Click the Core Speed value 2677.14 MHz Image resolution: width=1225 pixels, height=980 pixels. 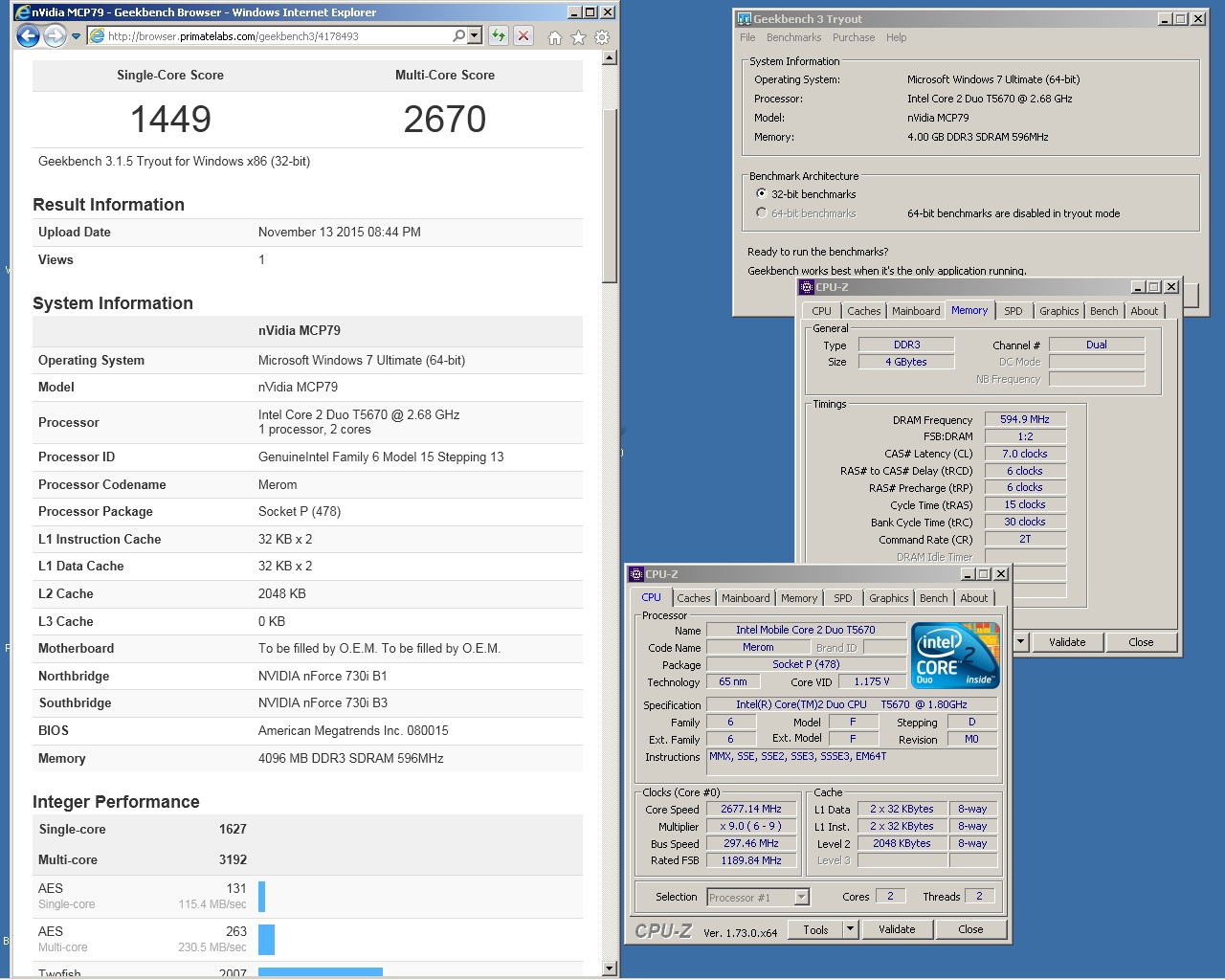[751, 809]
